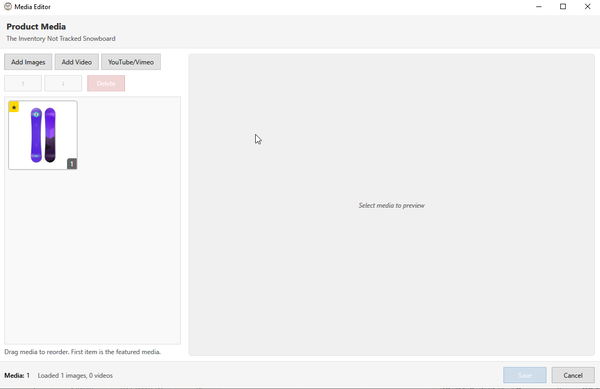Image resolution: width=600 pixels, height=389 pixels.
Task: Click the yellow featured star badge
Action: 14,107
